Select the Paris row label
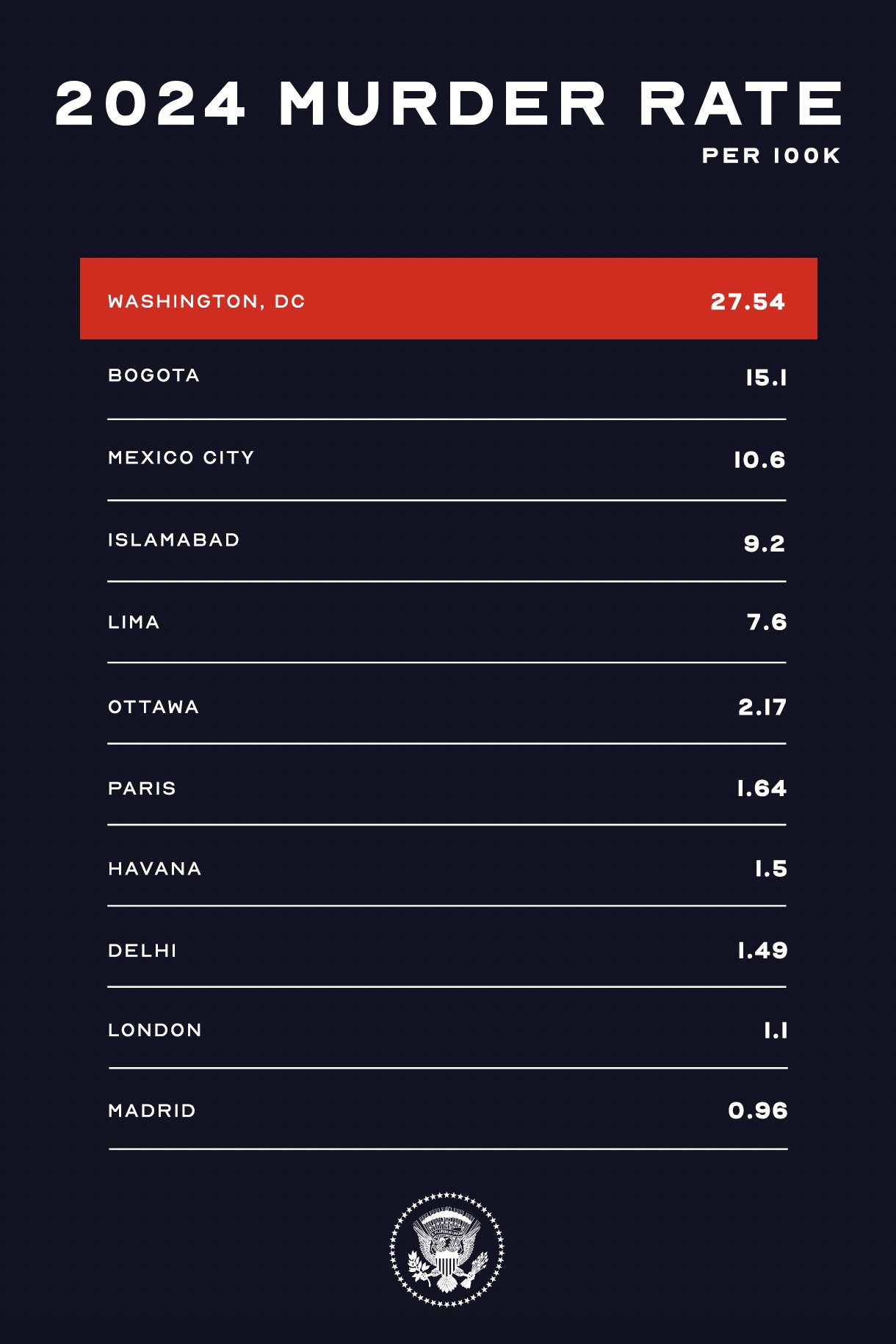 pos(142,788)
